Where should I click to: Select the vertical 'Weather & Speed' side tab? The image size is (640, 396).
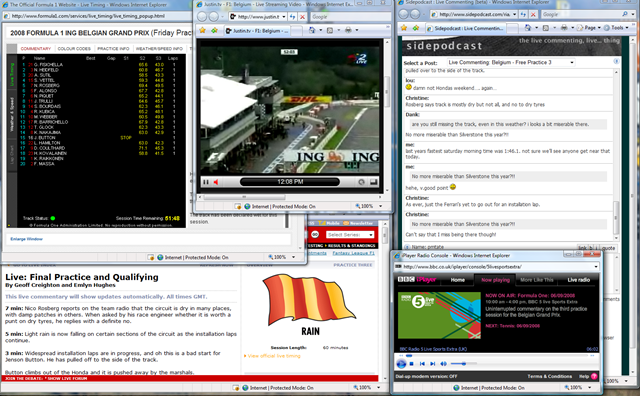[12, 115]
